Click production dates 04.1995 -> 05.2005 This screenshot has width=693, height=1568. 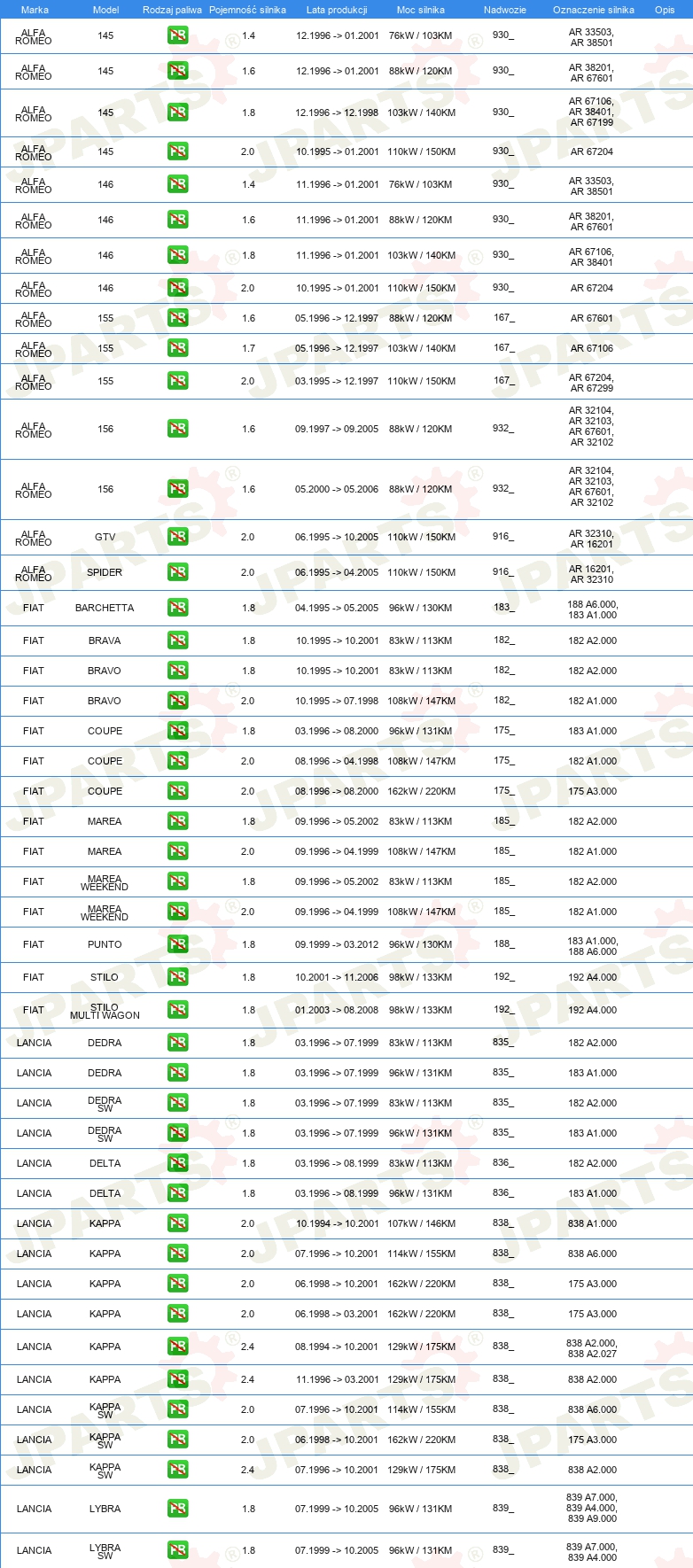coord(337,608)
